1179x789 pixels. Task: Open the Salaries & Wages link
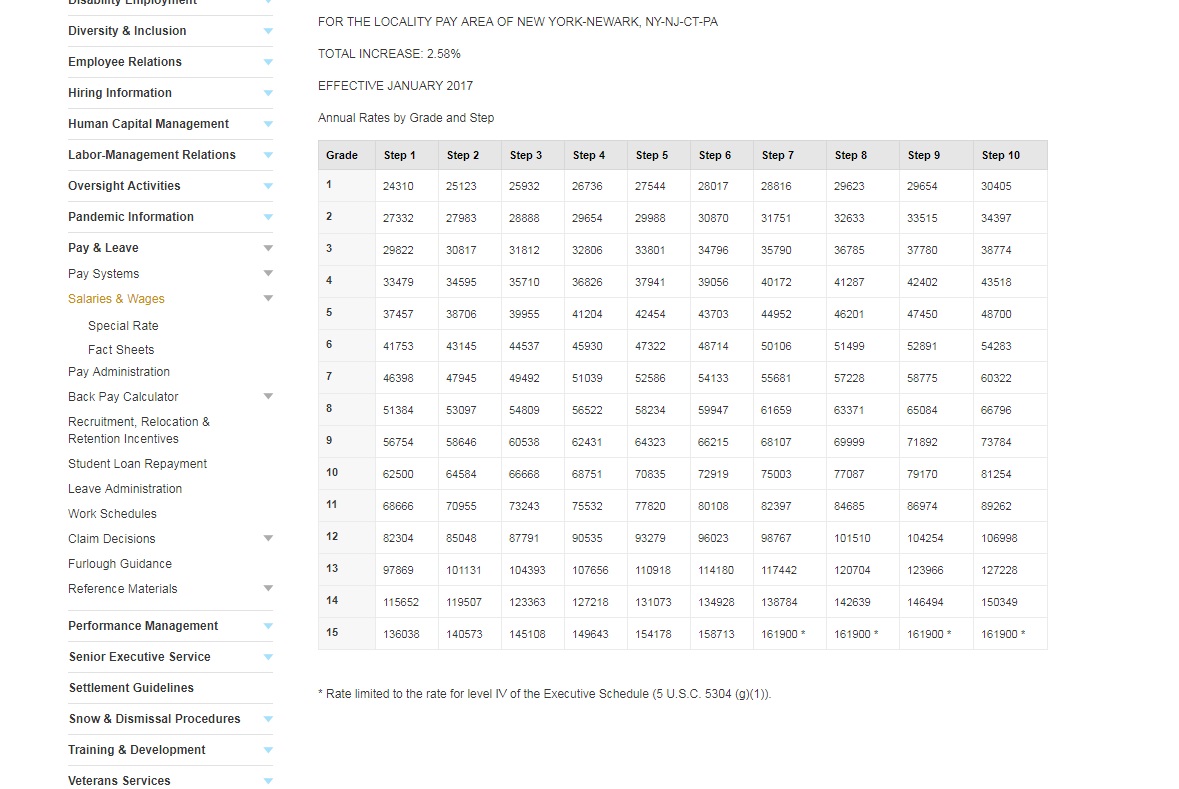tap(116, 299)
